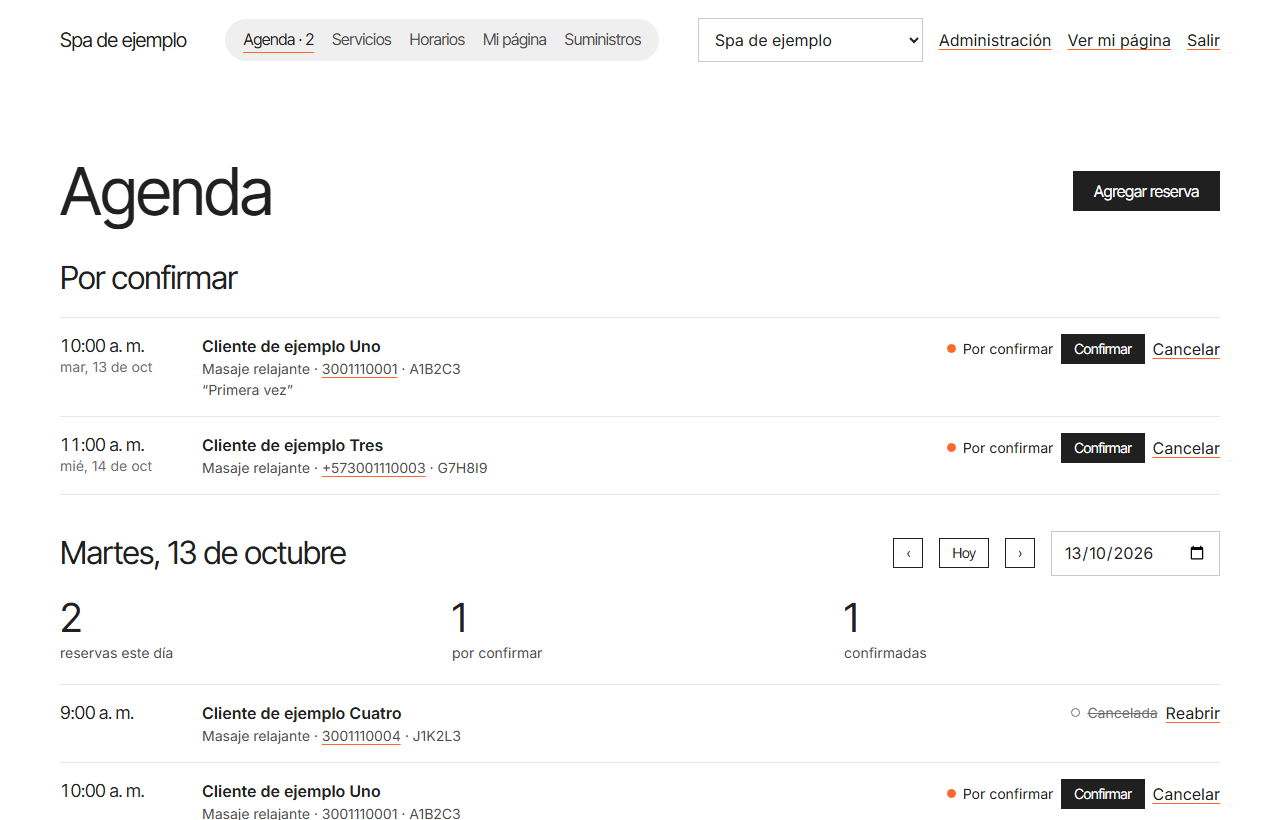Open the Spa de ejemplo location dropdown
1280x820 pixels.
[x=810, y=40]
